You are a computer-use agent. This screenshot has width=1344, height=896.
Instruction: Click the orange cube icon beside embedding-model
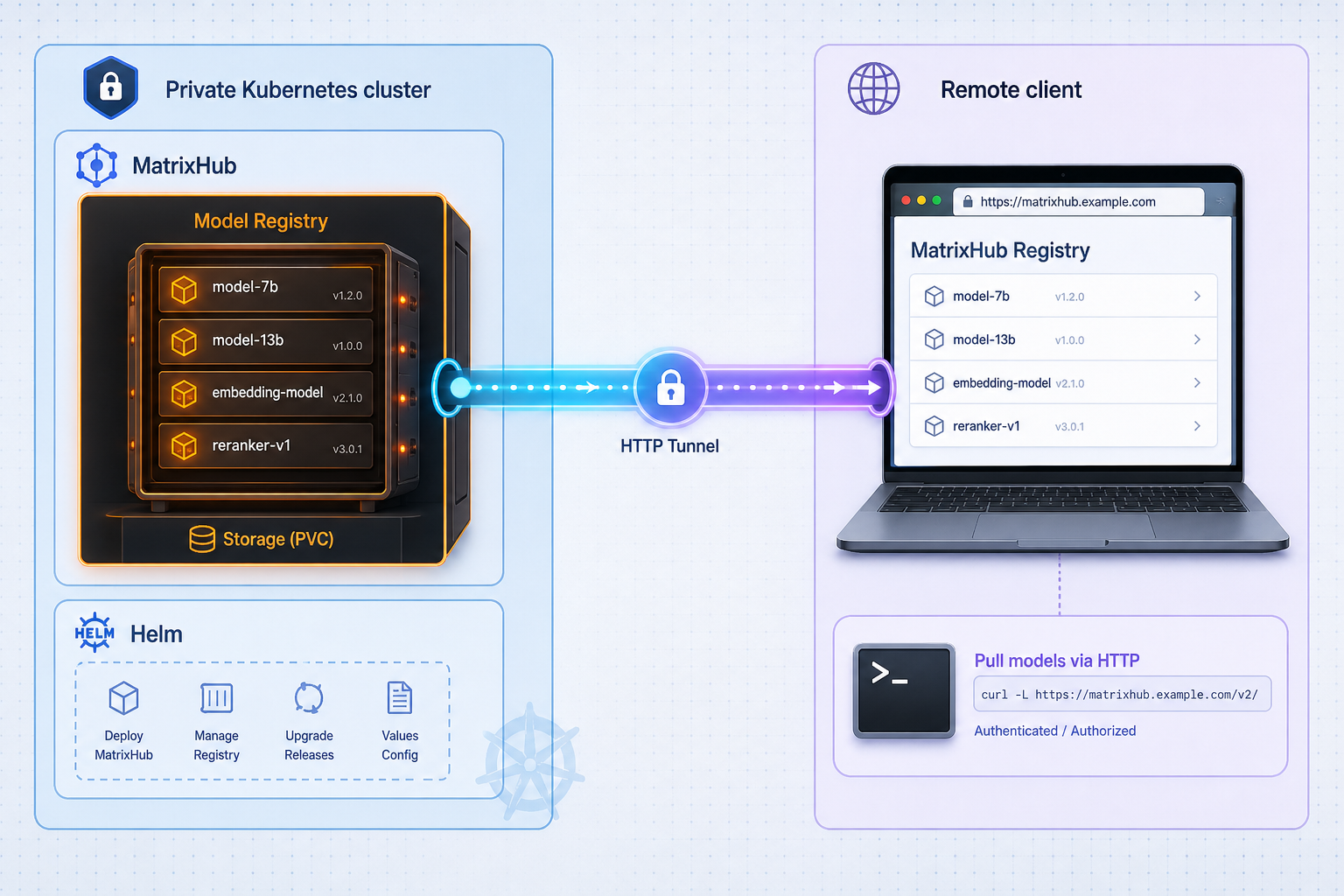(184, 394)
